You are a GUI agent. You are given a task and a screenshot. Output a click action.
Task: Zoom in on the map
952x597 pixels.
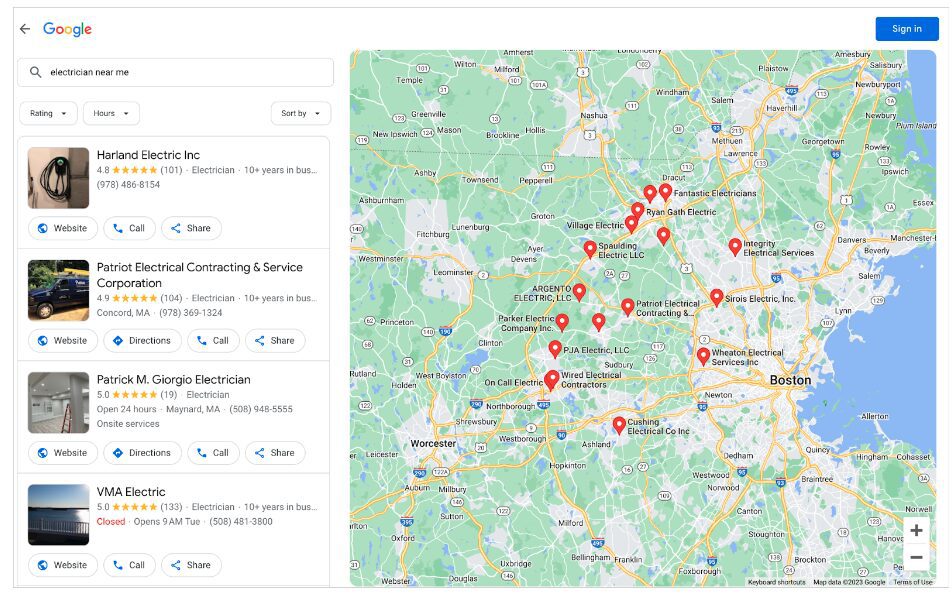pos(916,530)
